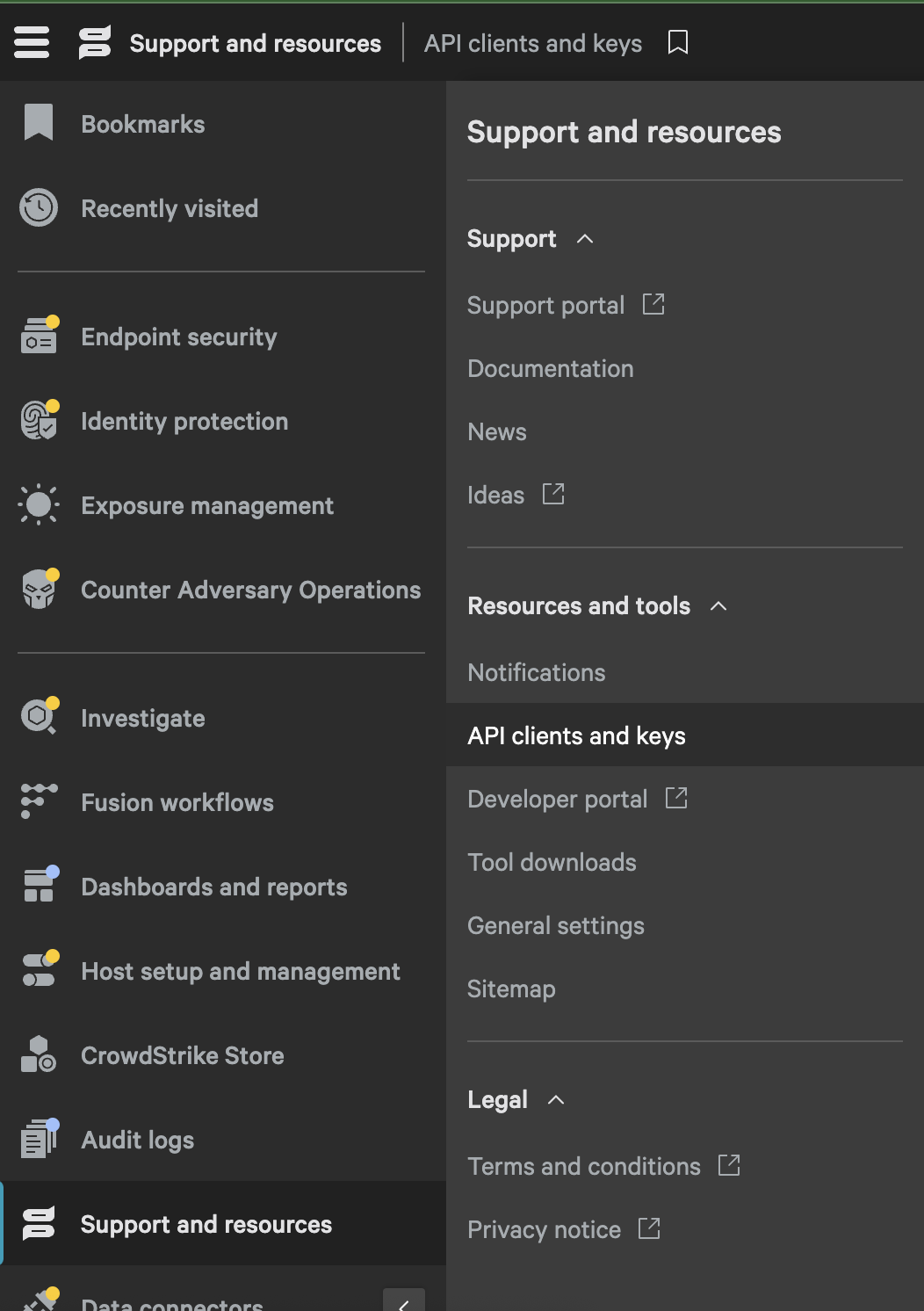This screenshot has width=924, height=1311.
Task: Click external link icon beside Terms and conditions
Action: point(729,1165)
